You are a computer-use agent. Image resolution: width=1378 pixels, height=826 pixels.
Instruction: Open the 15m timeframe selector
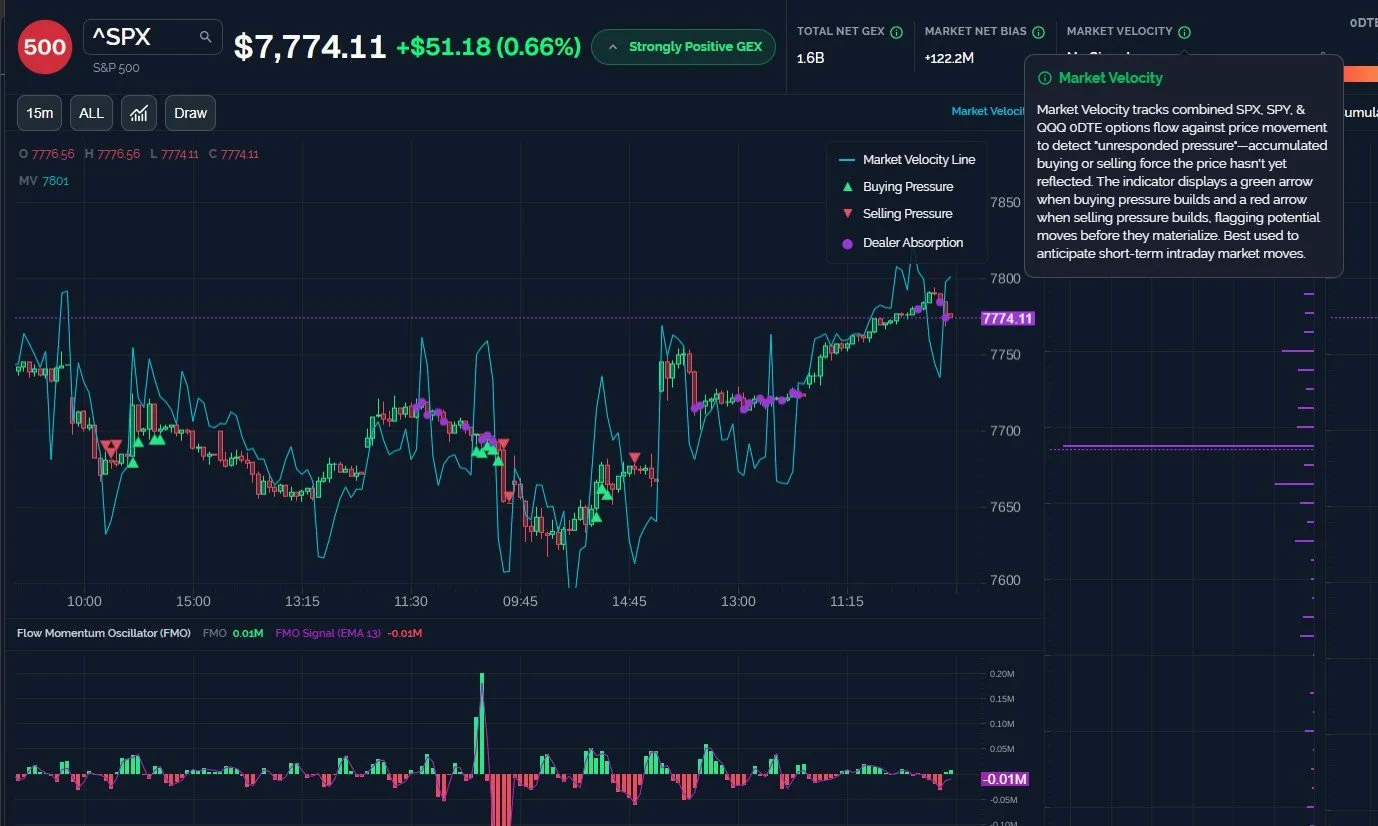coord(40,113)
